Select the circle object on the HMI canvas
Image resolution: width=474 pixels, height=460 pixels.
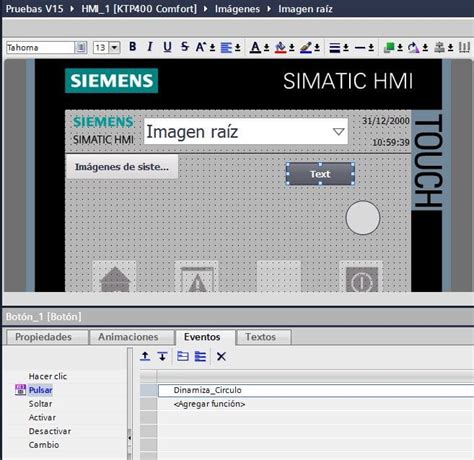[x=363, y=218]
